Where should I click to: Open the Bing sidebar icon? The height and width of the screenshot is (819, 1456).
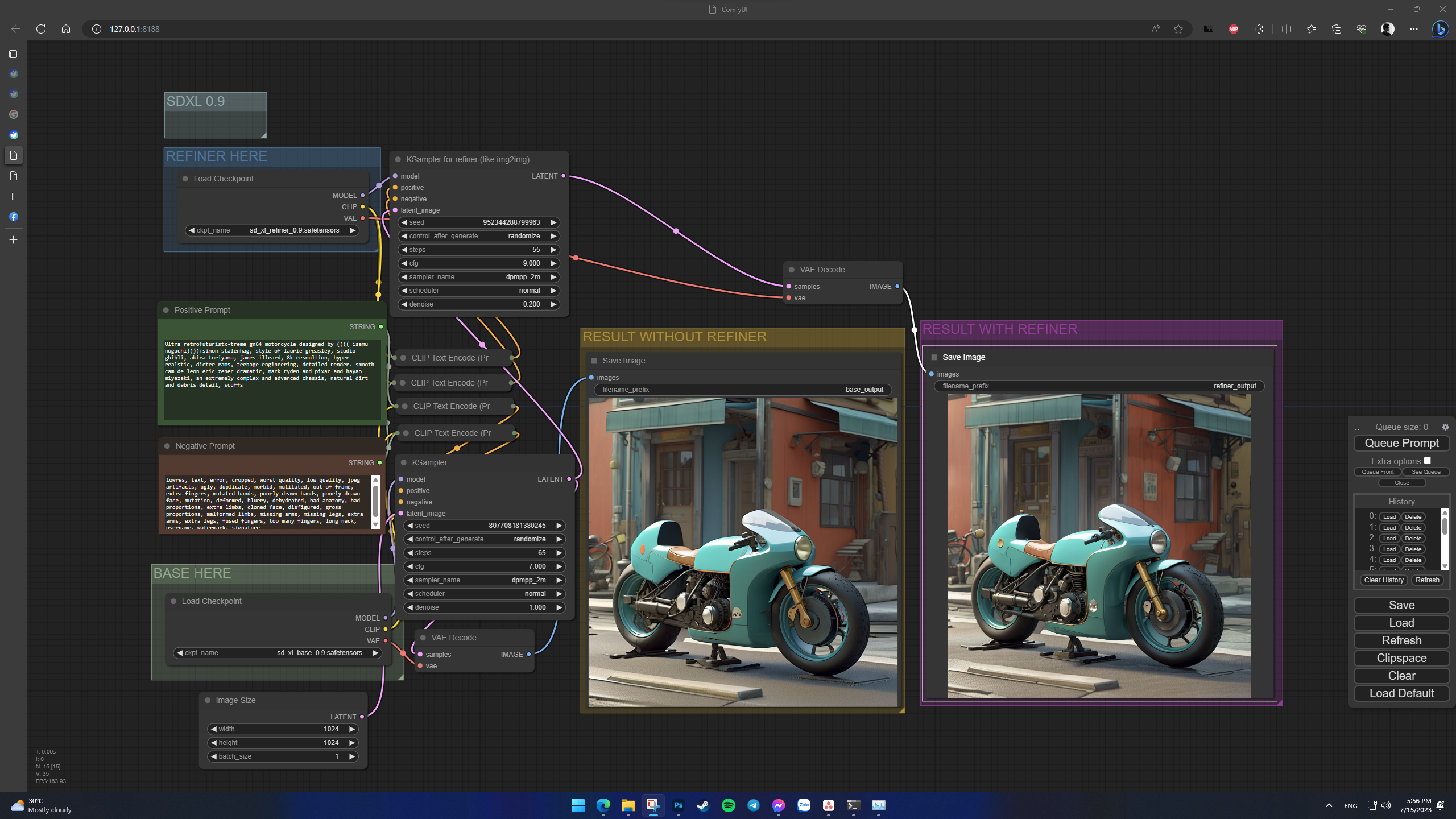click(1440, 29)
